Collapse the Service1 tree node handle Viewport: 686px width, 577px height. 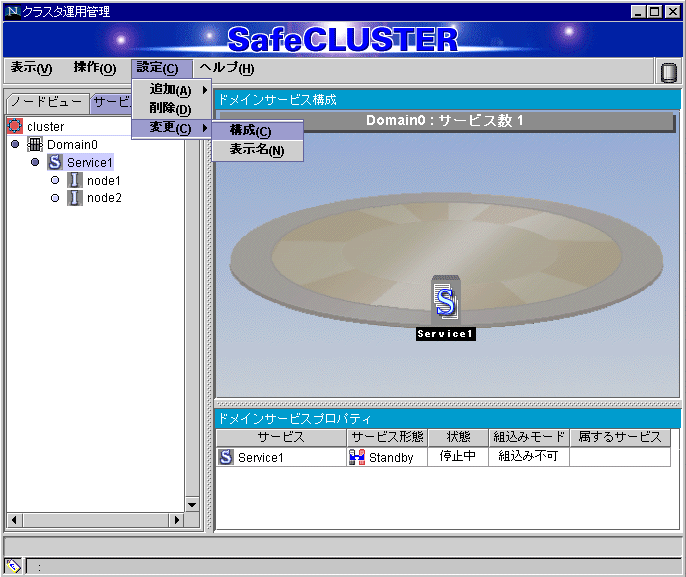click(x=35, y=162)
